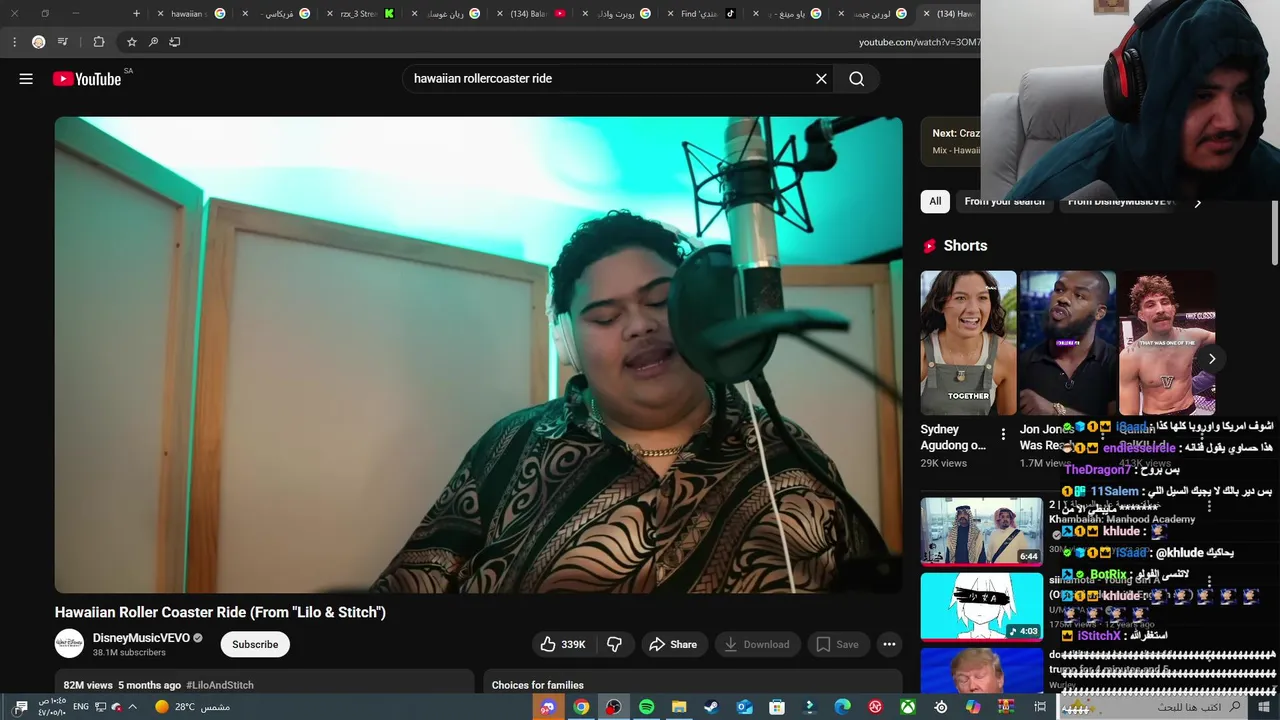Subscribe to DisneyMusicVEVO
The width and height of the screenshot is (1280, 720).
coord(255,645)
